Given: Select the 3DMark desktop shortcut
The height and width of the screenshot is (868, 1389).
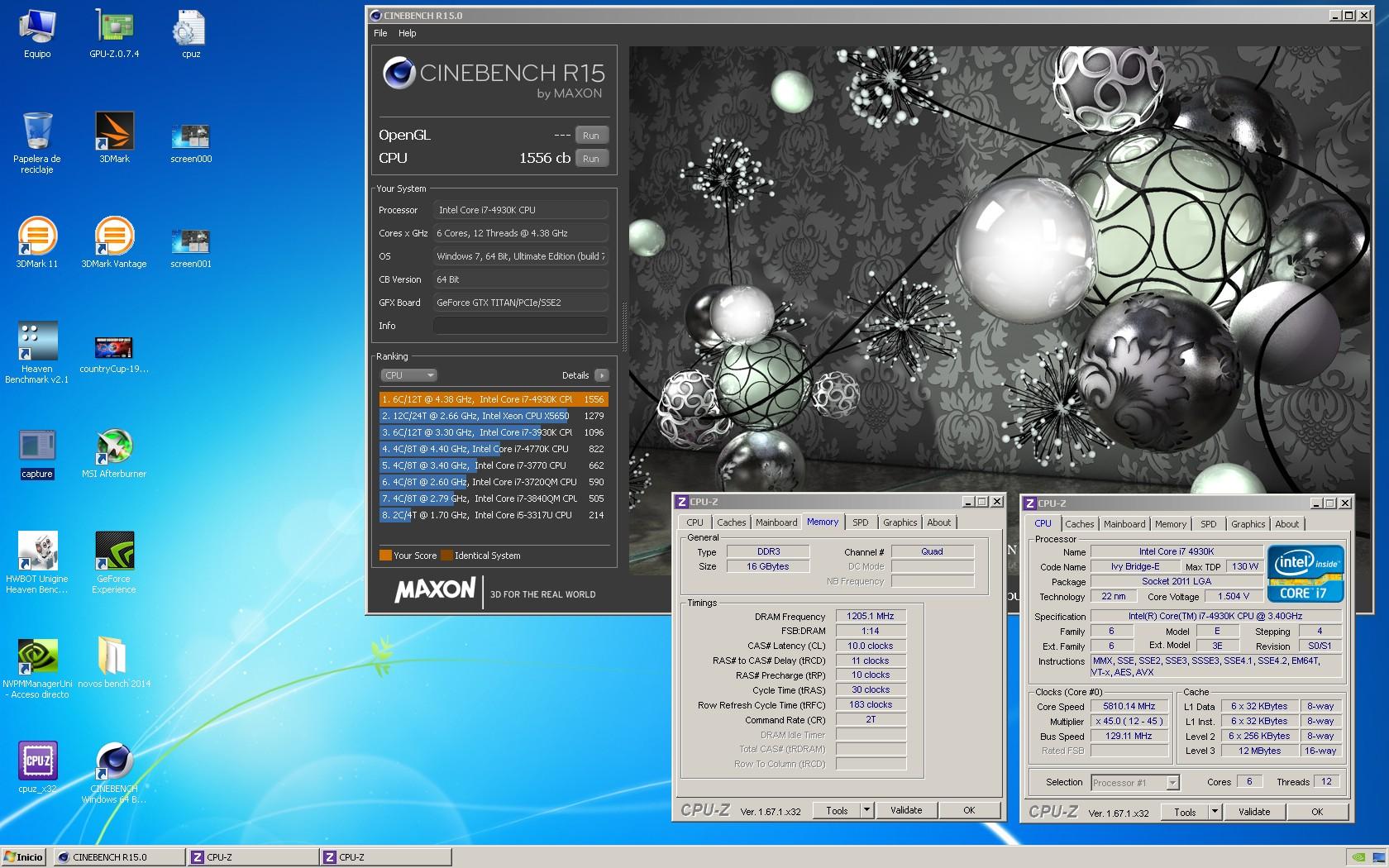Looking at the screenshot, I should pyautogui.click(x=114, y=138).
